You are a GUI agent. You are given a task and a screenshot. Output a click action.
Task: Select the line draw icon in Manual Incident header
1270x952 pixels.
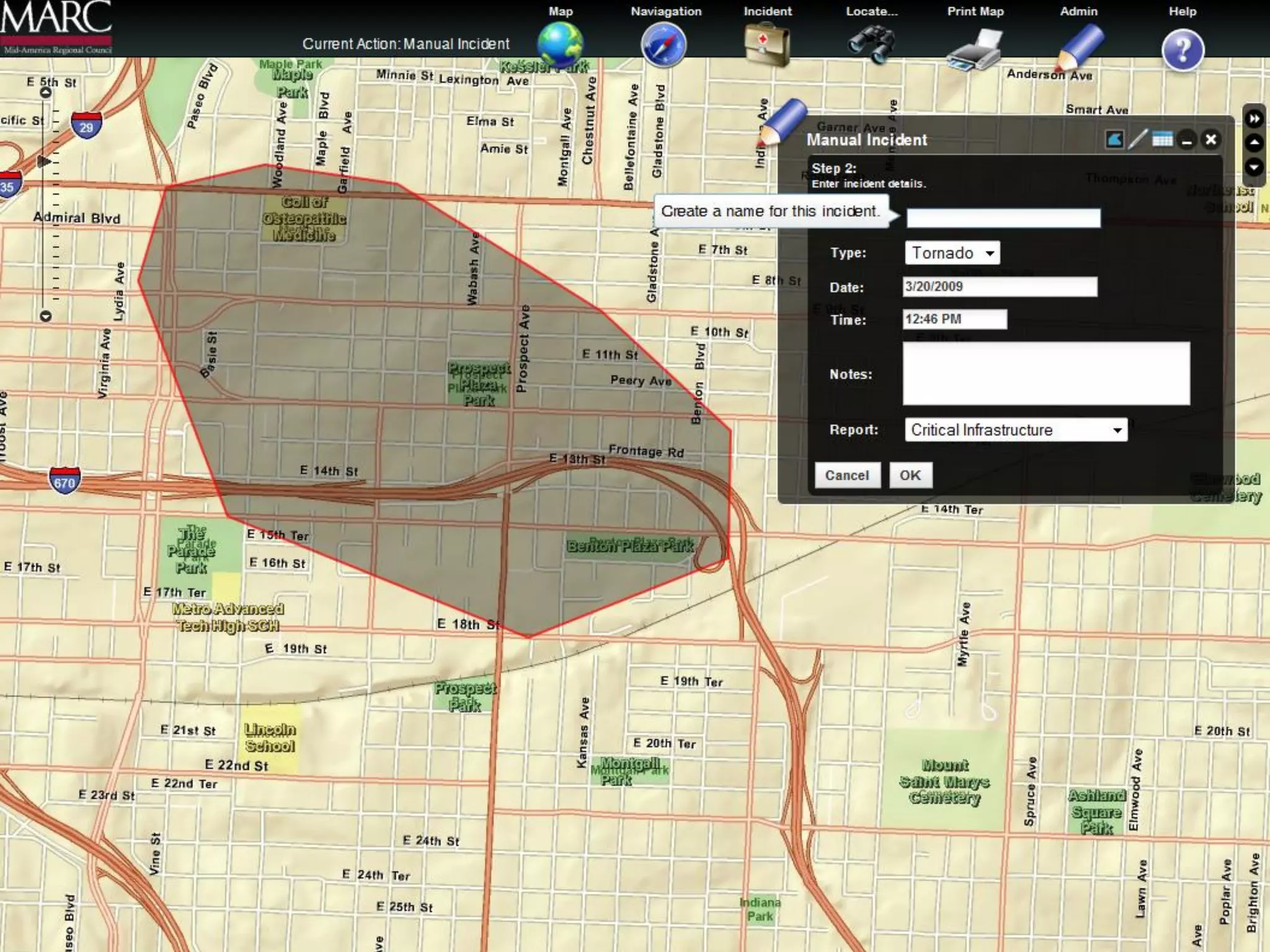coord(1138,139)
